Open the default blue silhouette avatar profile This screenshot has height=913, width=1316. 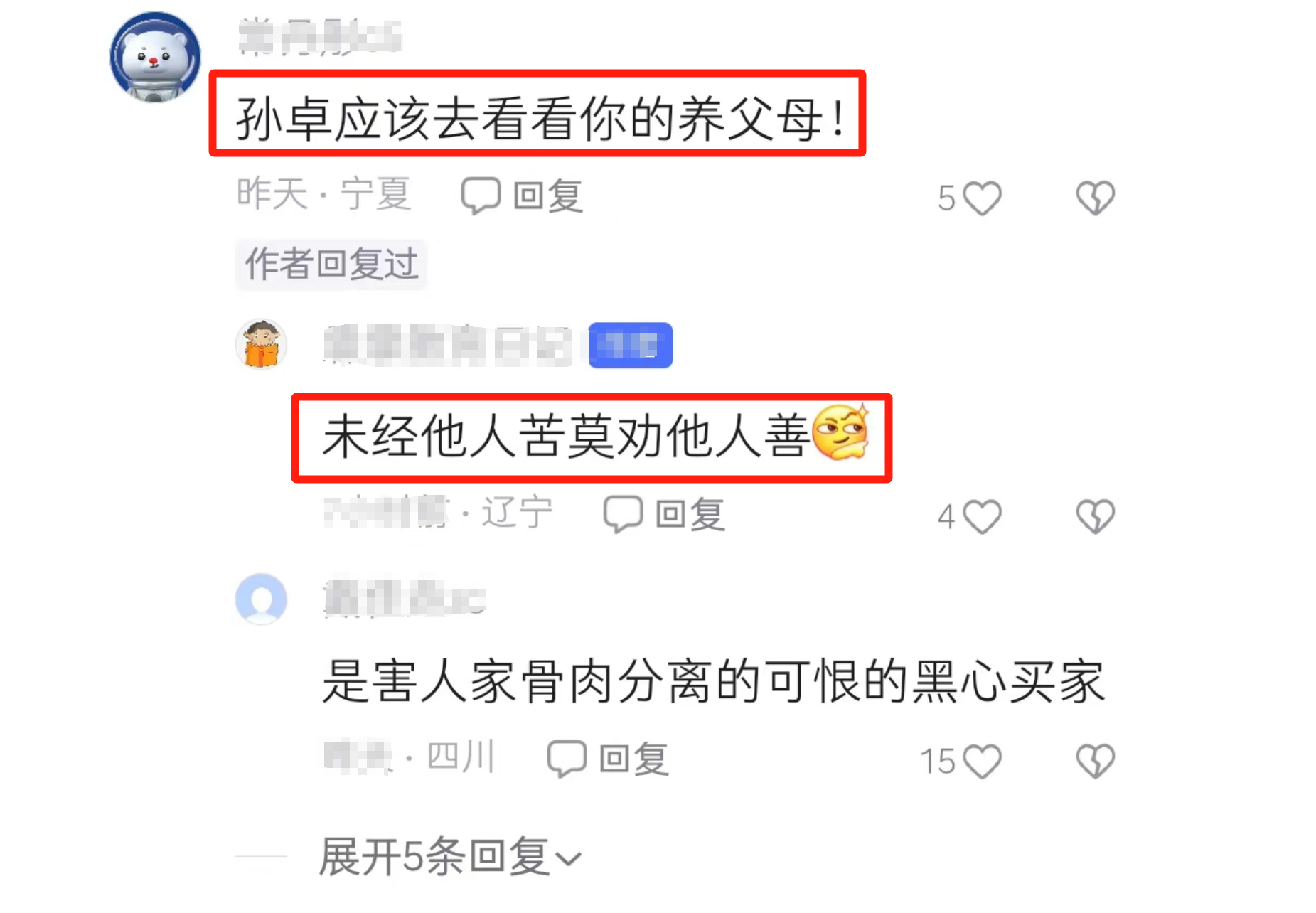[261, 599]
